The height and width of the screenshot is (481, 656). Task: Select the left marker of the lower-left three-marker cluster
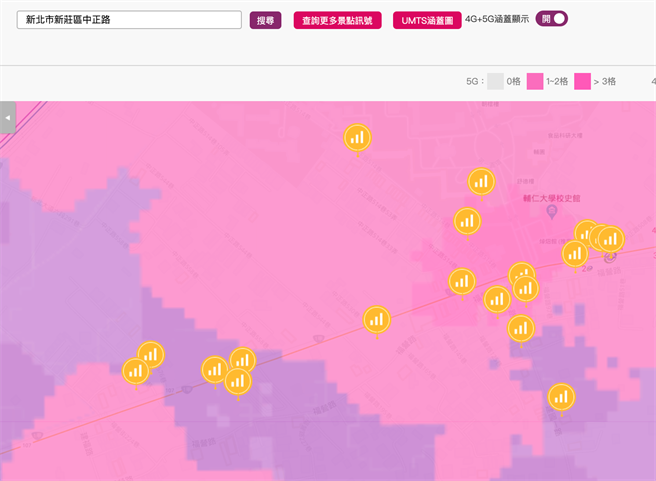(x=214, y=370)
